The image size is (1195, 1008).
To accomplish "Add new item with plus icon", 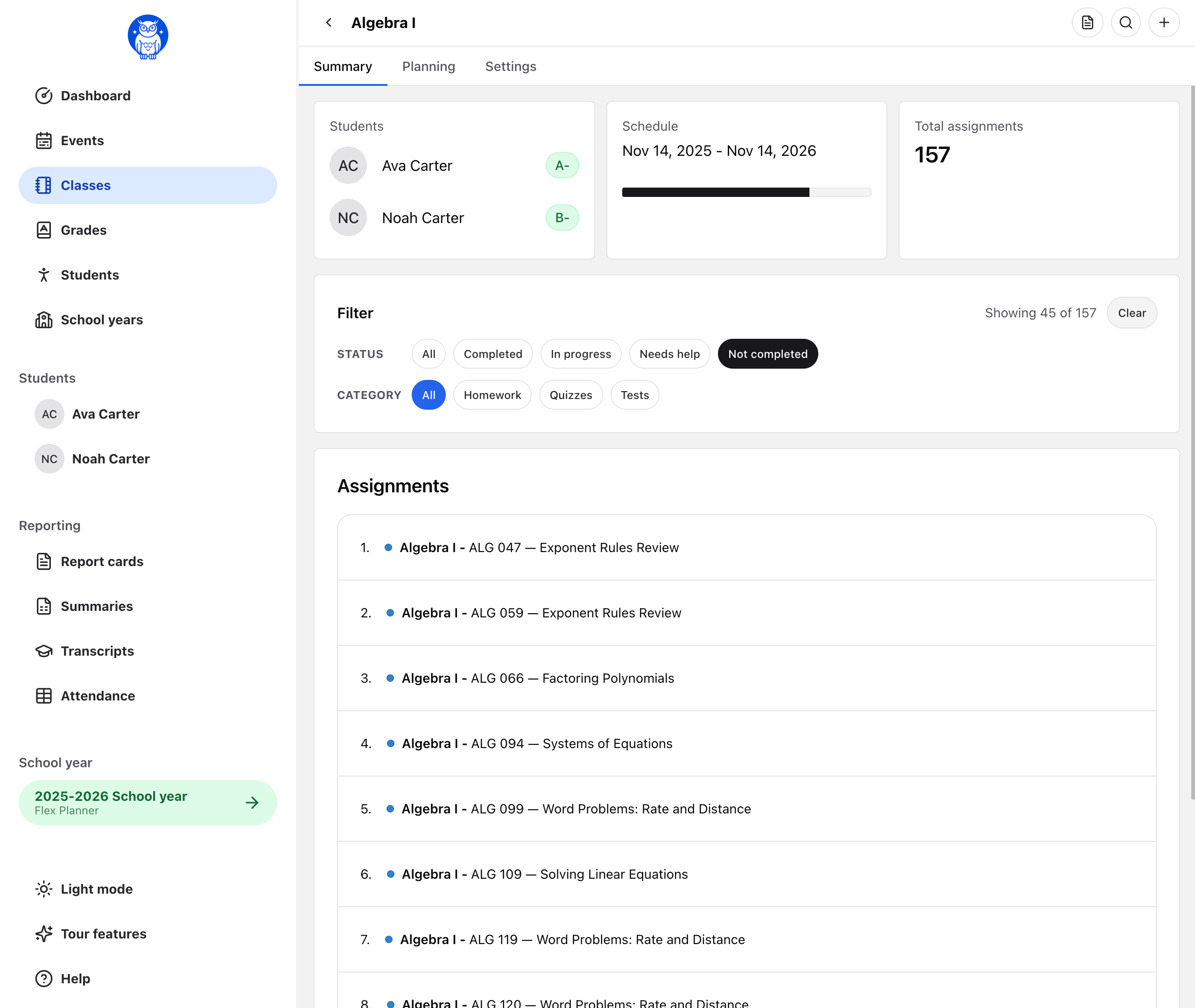I will [x=1164, y=23].
